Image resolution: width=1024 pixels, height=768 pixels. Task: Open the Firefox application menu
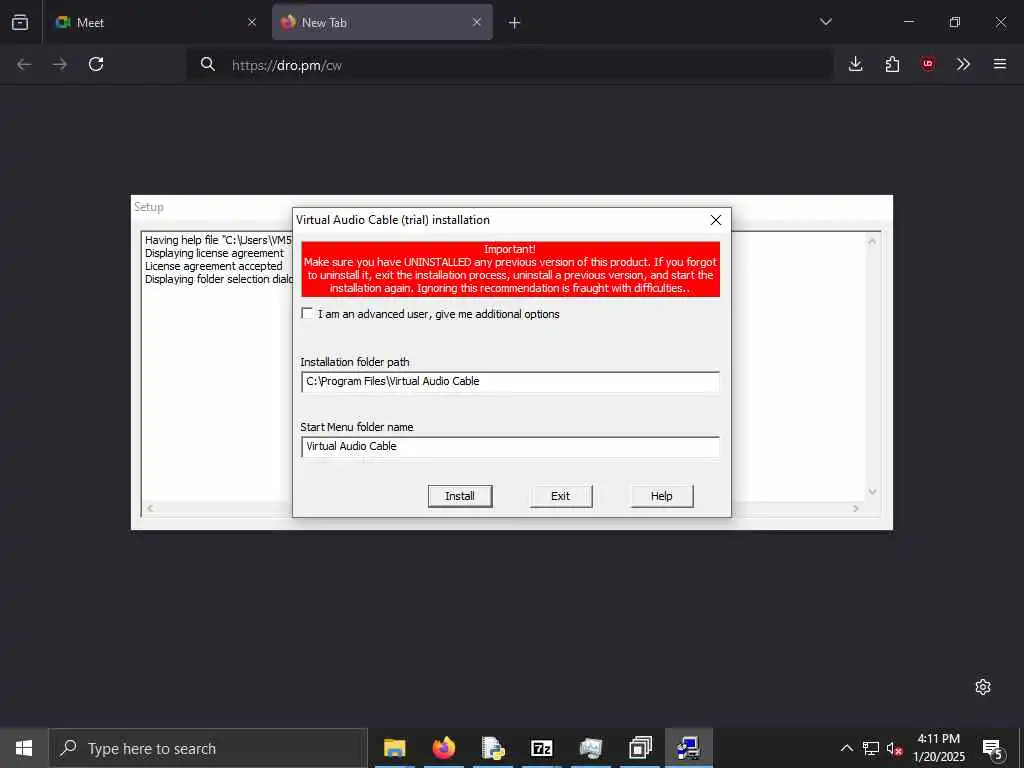(1000, 64)
